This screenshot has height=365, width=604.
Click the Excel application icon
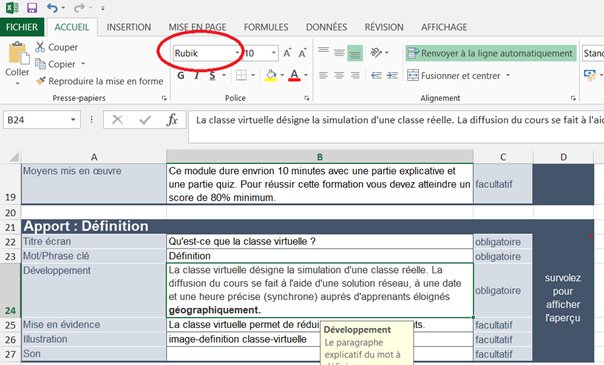click(12, 8)
